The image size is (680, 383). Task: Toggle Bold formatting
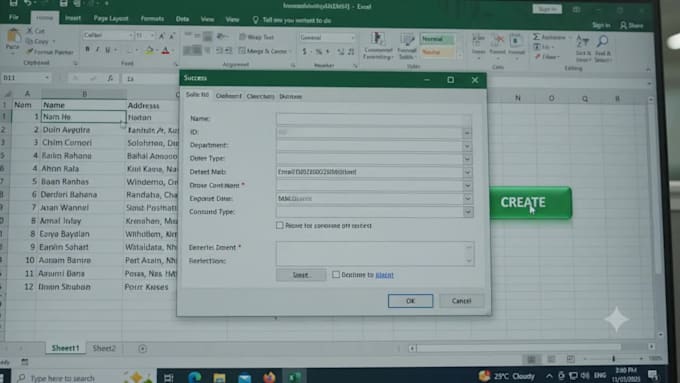coord(88,50)
